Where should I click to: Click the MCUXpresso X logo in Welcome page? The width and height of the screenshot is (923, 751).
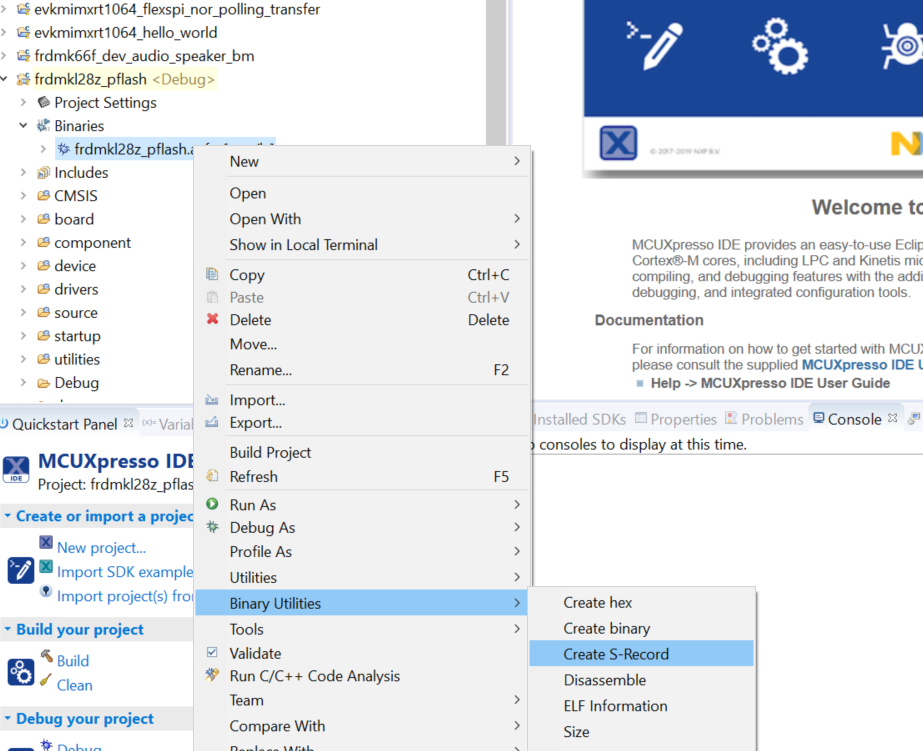point(618,143)
